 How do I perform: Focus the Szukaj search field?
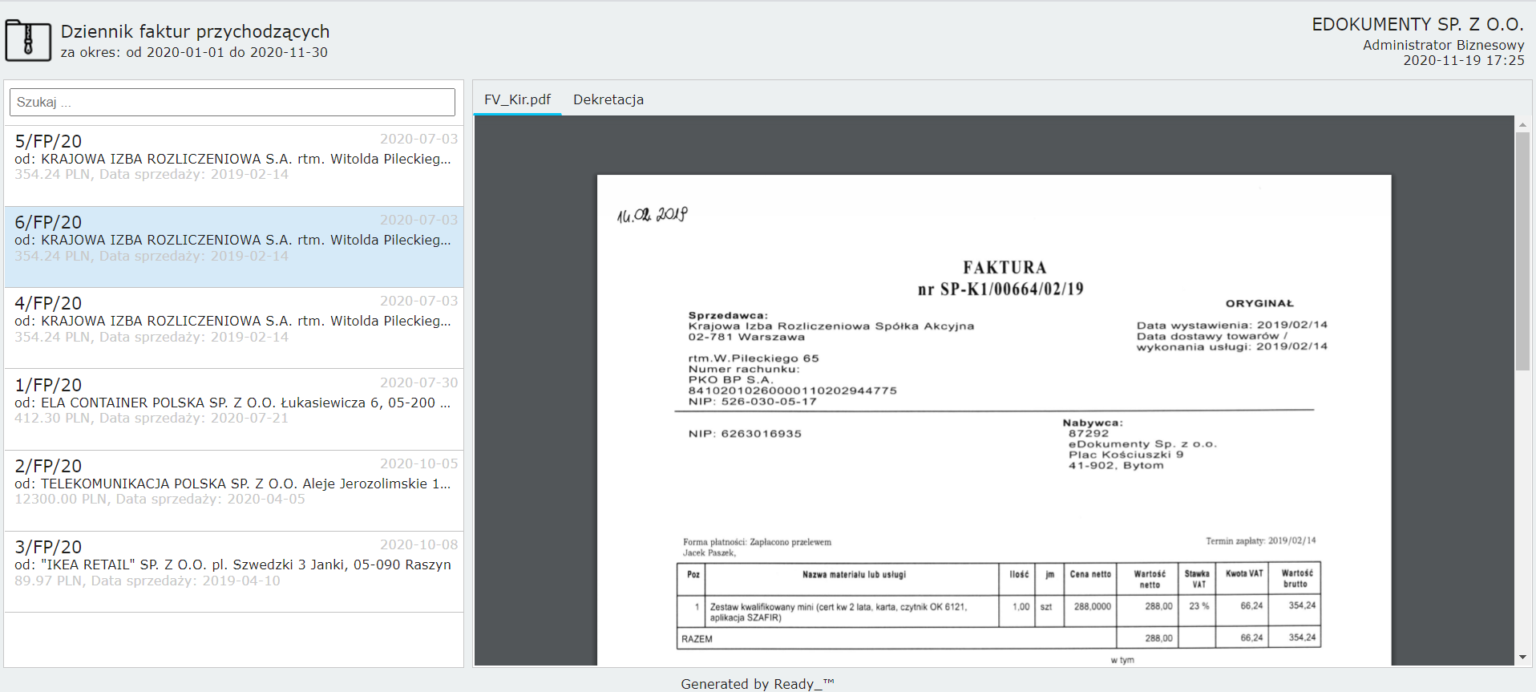pyautogui.click(x=232, y=102)
